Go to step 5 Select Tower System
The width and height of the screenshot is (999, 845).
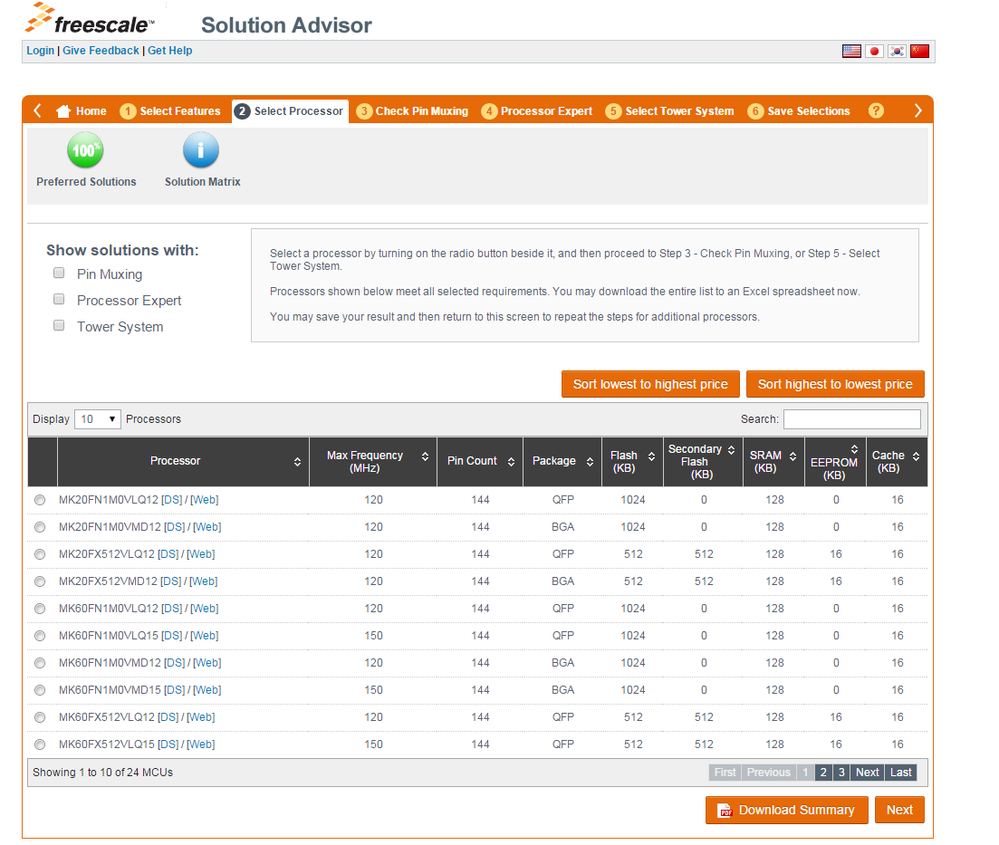[x=670, y=111]
